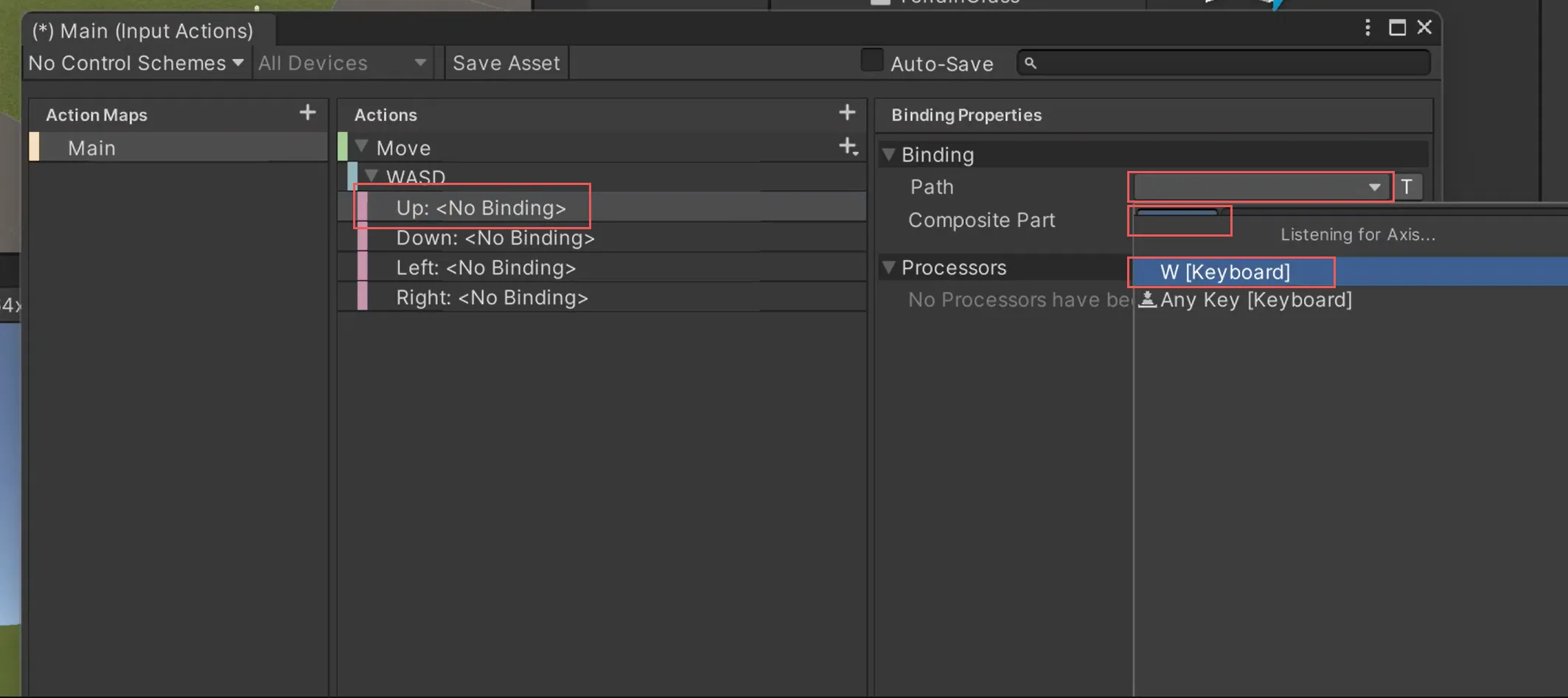Select the Down: <No Binding> entry
1568x698 pixels.
click(495, 238)
